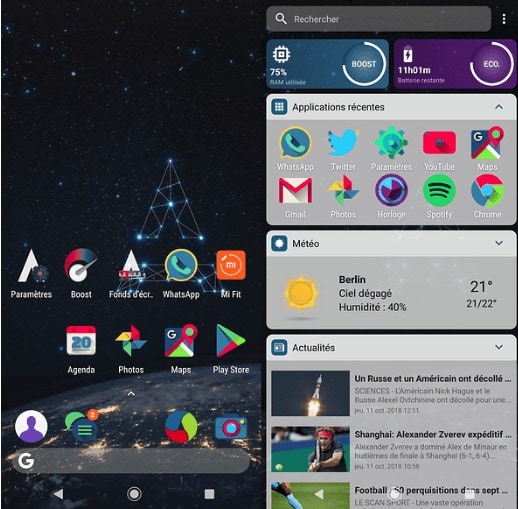Open the app drawer up arrow
The image size is (518, 509).
pos(131,394)
